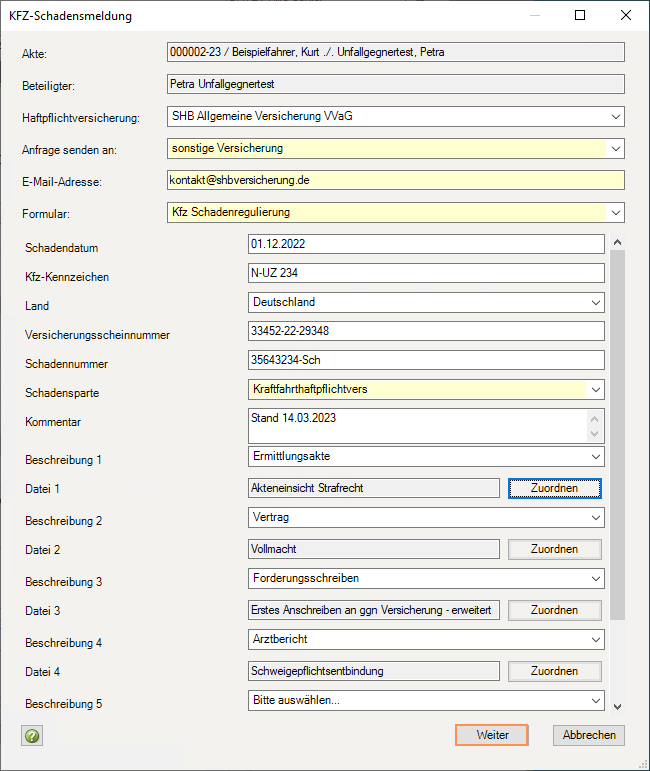The image size is (650, 771).
Task: Open the Formular dropdown list
Action: 616,212
